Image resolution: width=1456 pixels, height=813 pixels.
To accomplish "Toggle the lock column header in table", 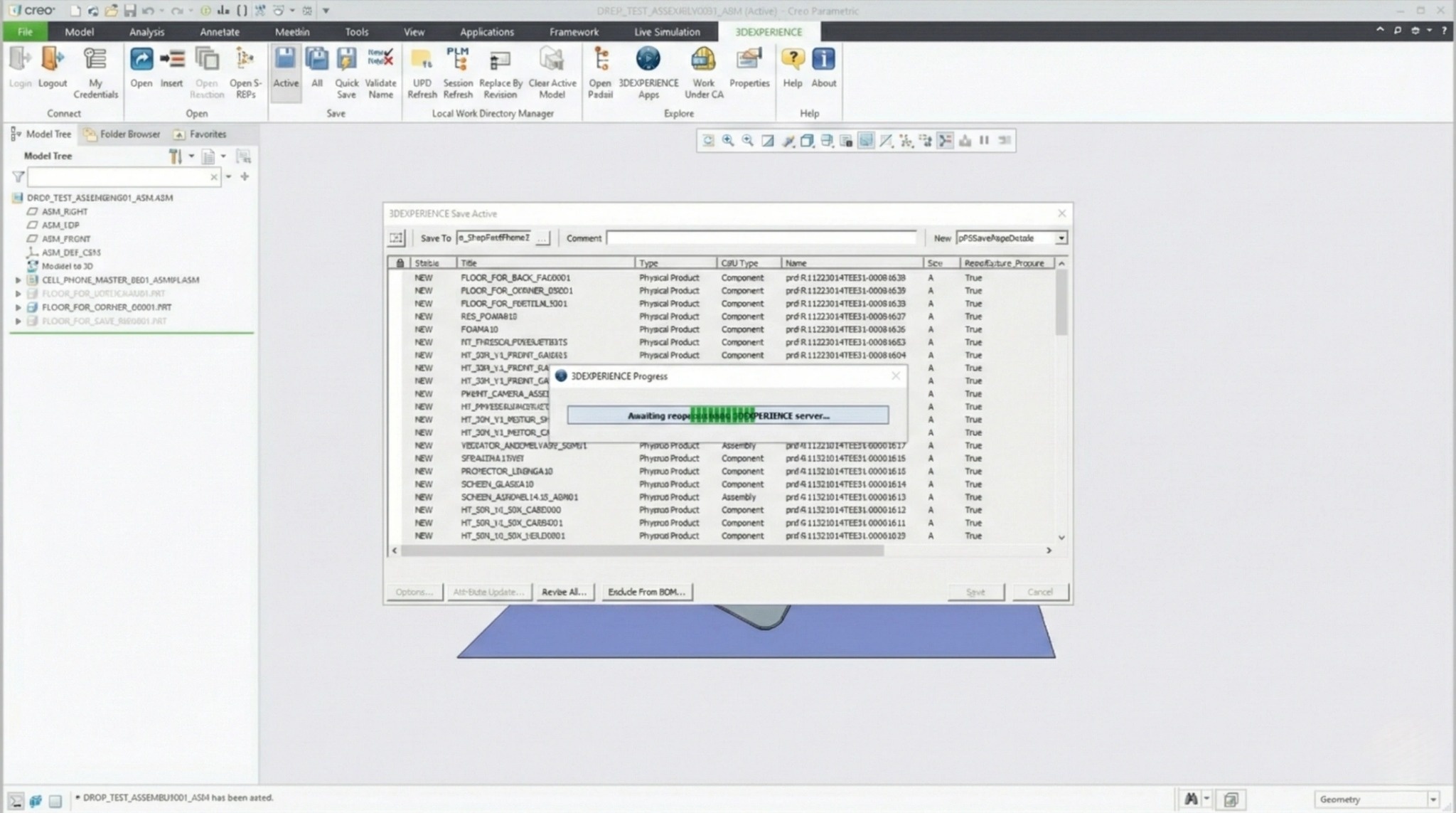I will [x=400, y=263].
